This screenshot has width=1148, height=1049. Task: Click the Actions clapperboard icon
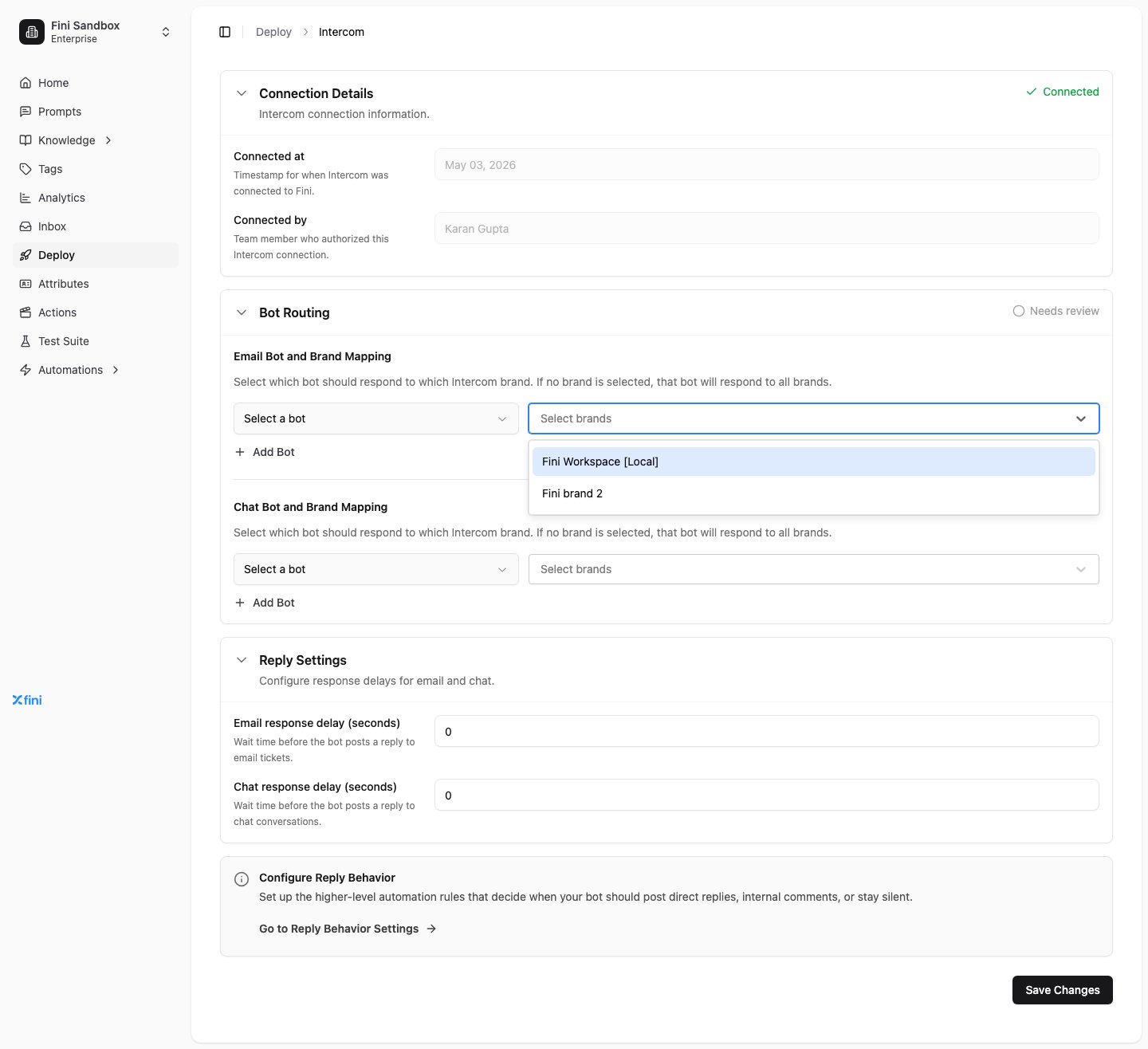(26, 312)
